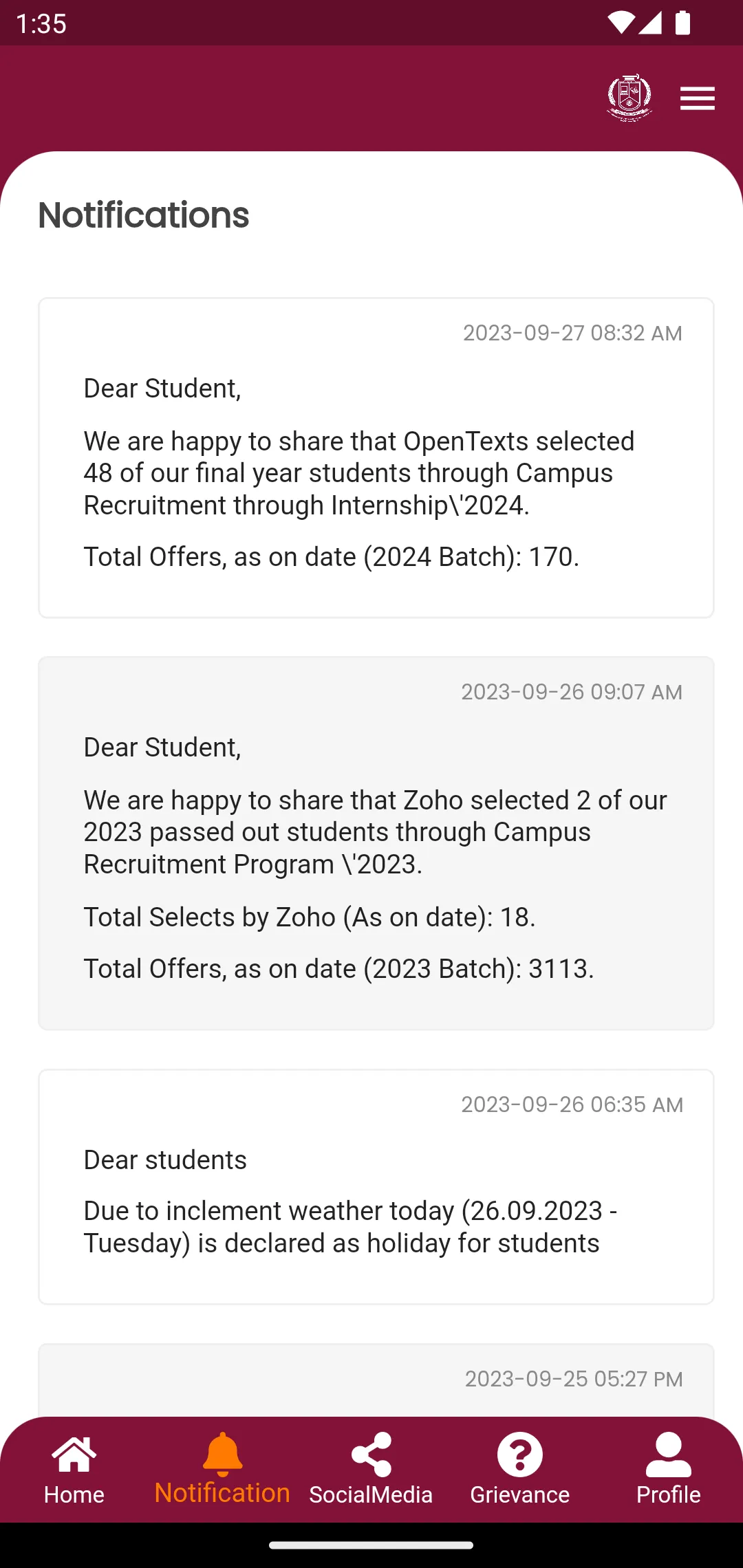Tap the college crest logo
The width and height of the screenshot is (743, 1568).
click(629, 98)
